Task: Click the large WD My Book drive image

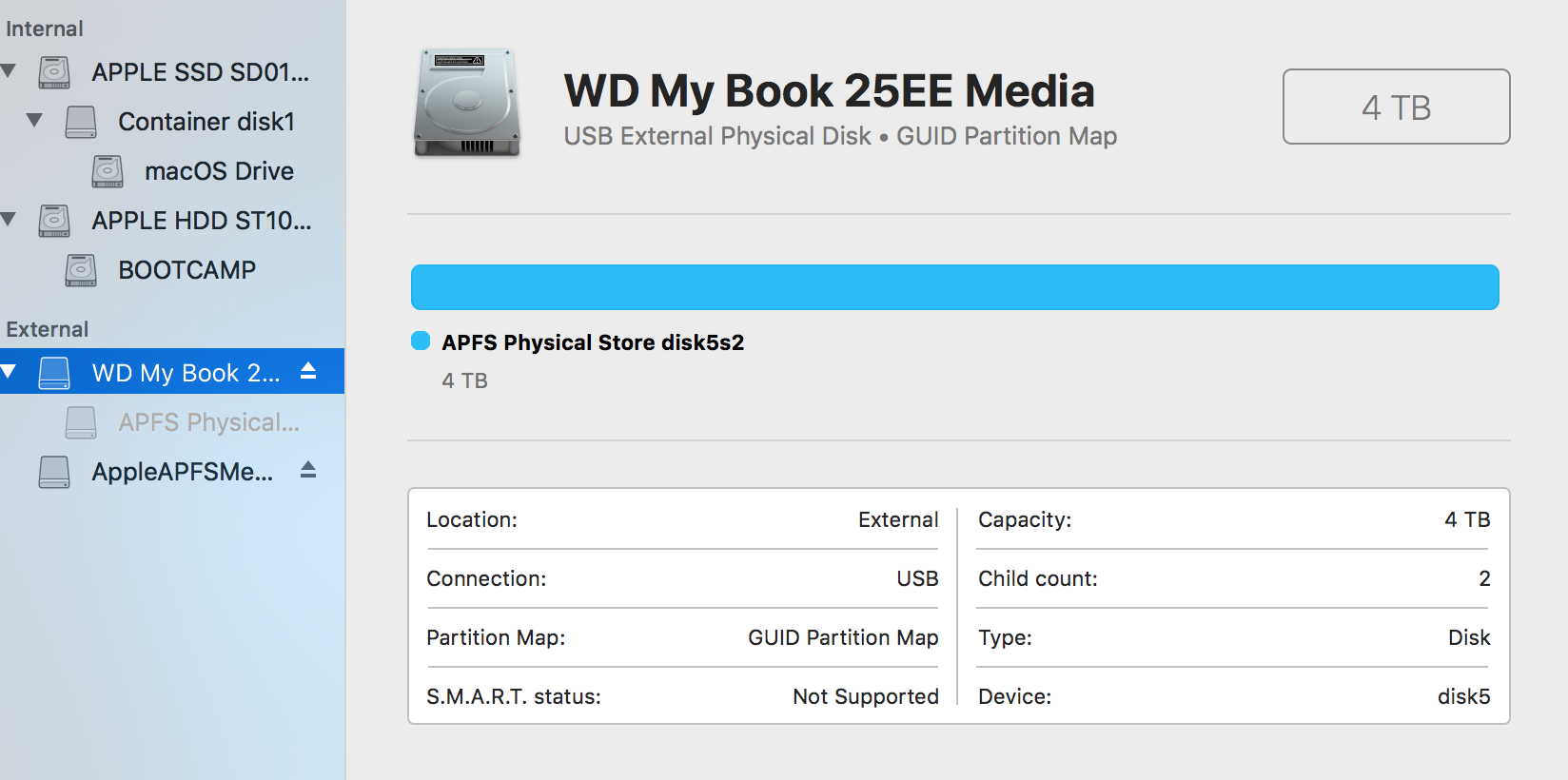Action: (x=467, y=103)
